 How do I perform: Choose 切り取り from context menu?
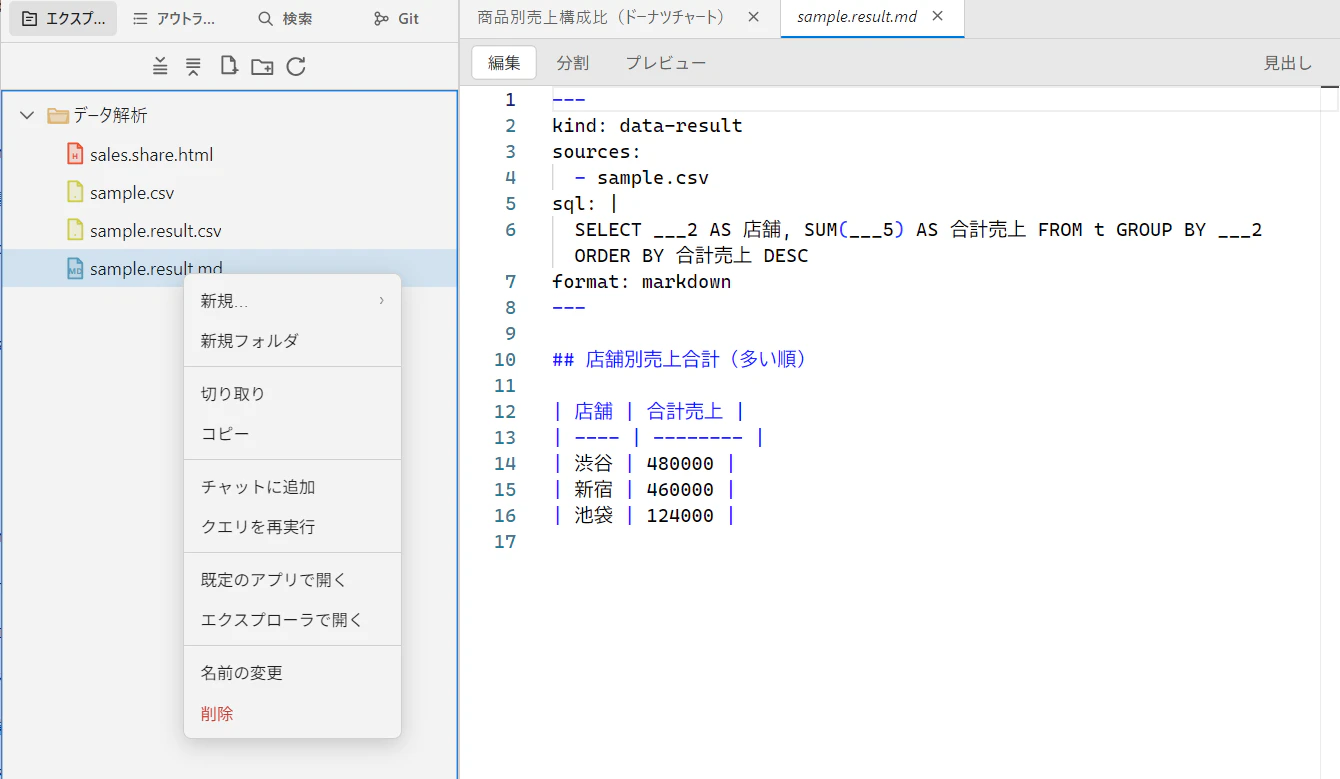tap(292, 394)
